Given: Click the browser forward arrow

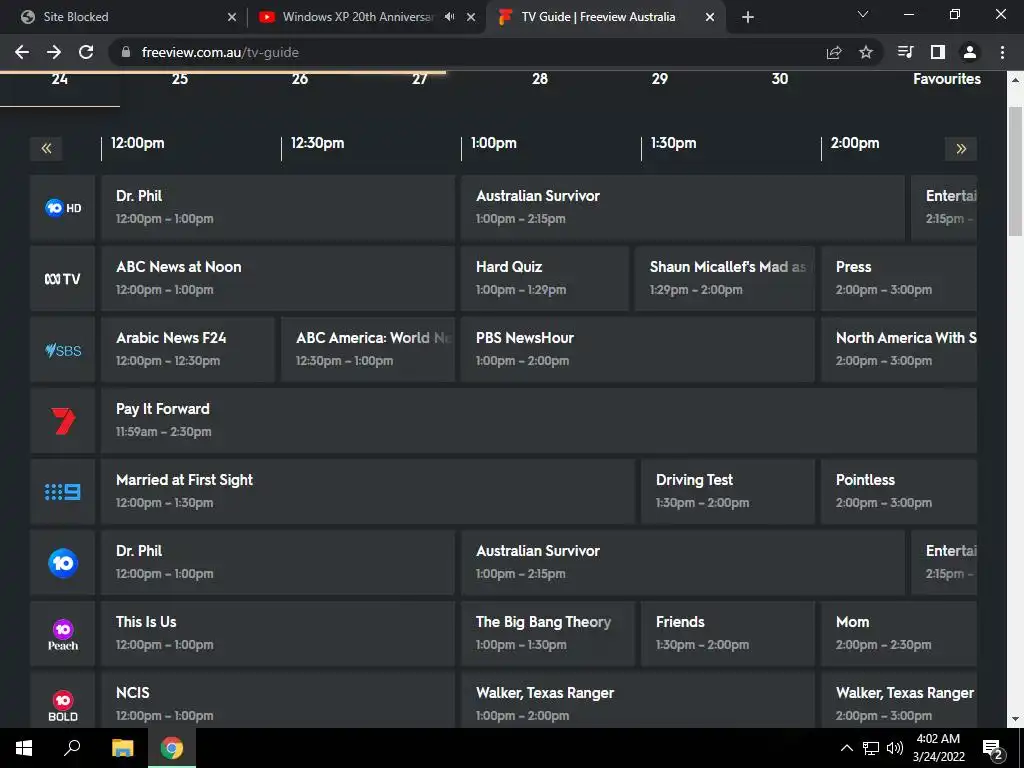Looking at the screenshot, I should (x=54, y=52).
